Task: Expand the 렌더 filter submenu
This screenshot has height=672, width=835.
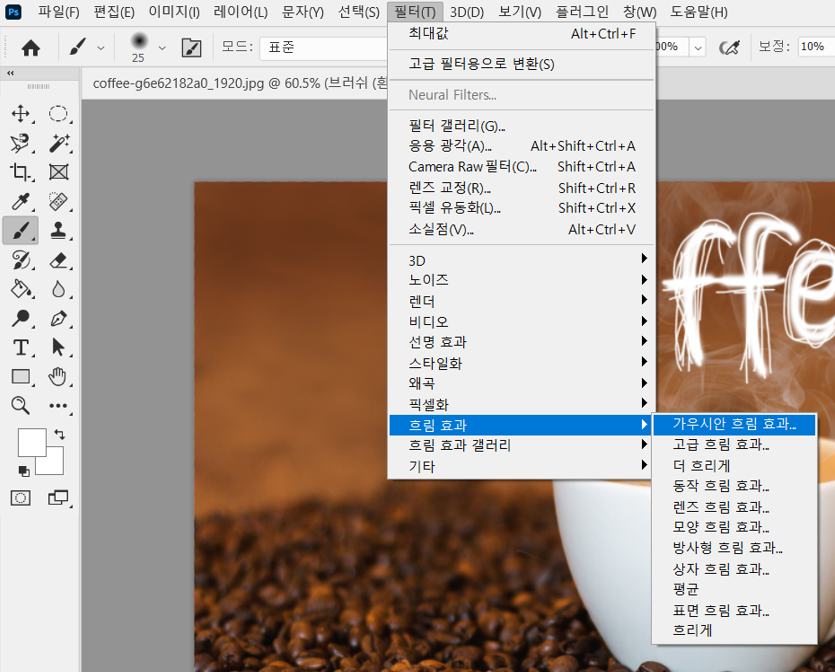Action: [x=522, y=301]
